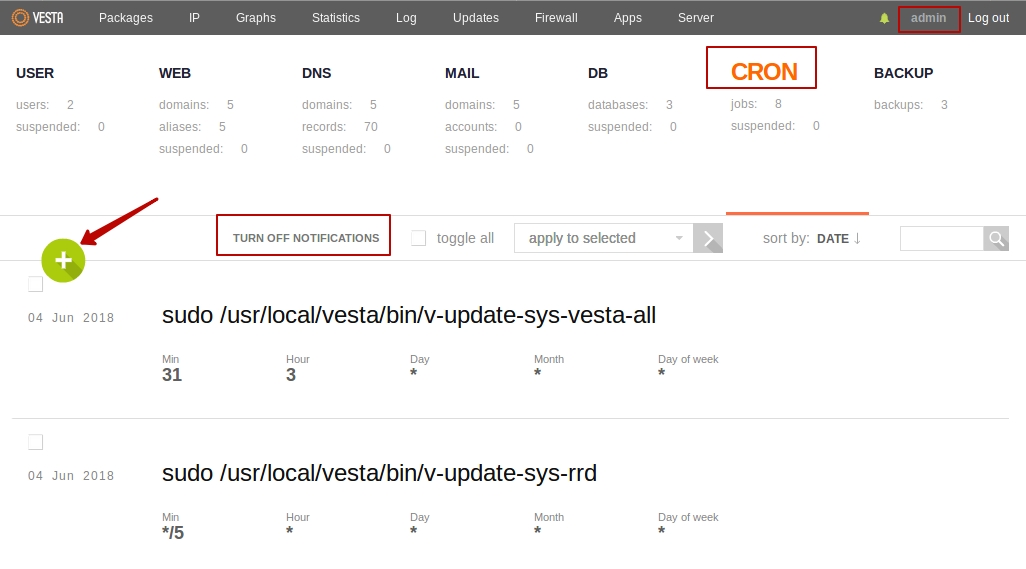Click Turn Off Notifications button
This screenshot has width=1026, height=569.
tap(305, 239)
